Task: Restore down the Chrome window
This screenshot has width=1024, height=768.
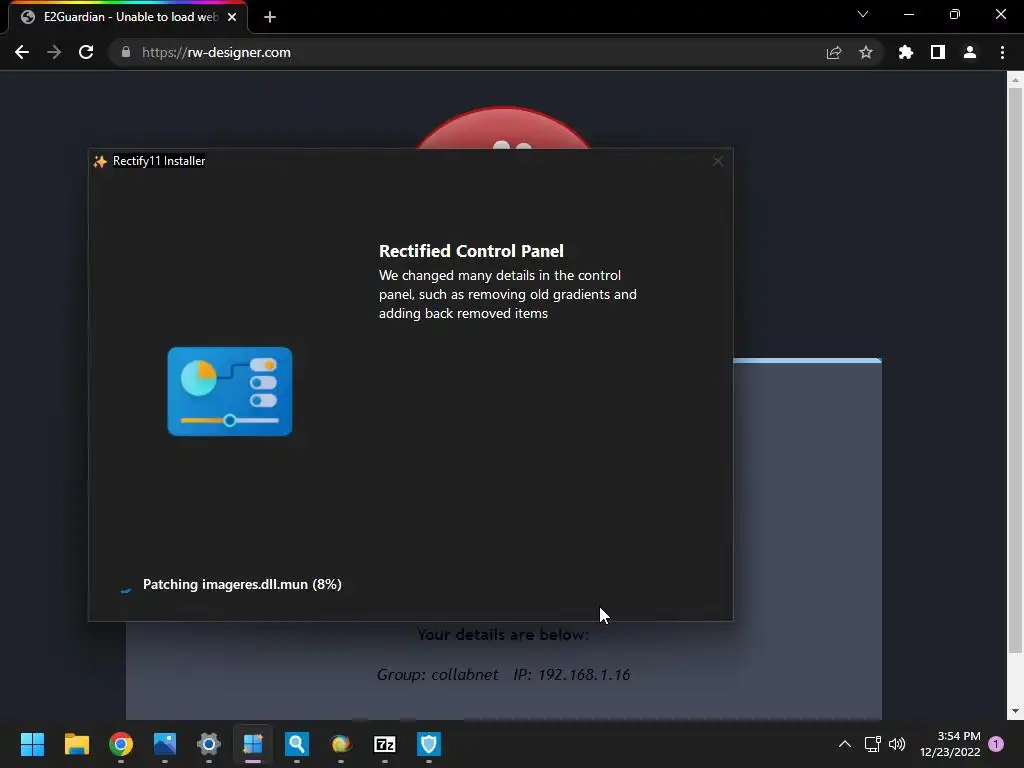Action: (955, 14)
